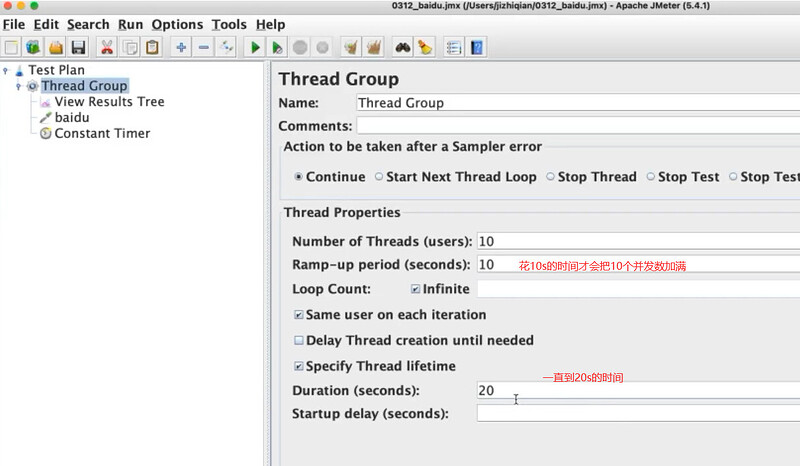Screen dimensions: 800x466
Task: Click the Number of Threads field
Action: pos(638,241)
